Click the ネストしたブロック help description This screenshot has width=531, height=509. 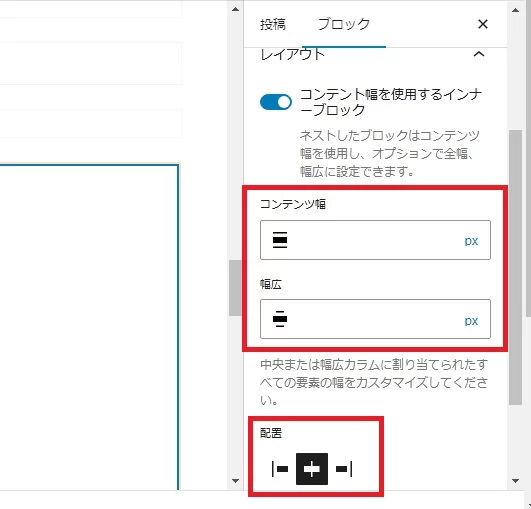point(389,153)
